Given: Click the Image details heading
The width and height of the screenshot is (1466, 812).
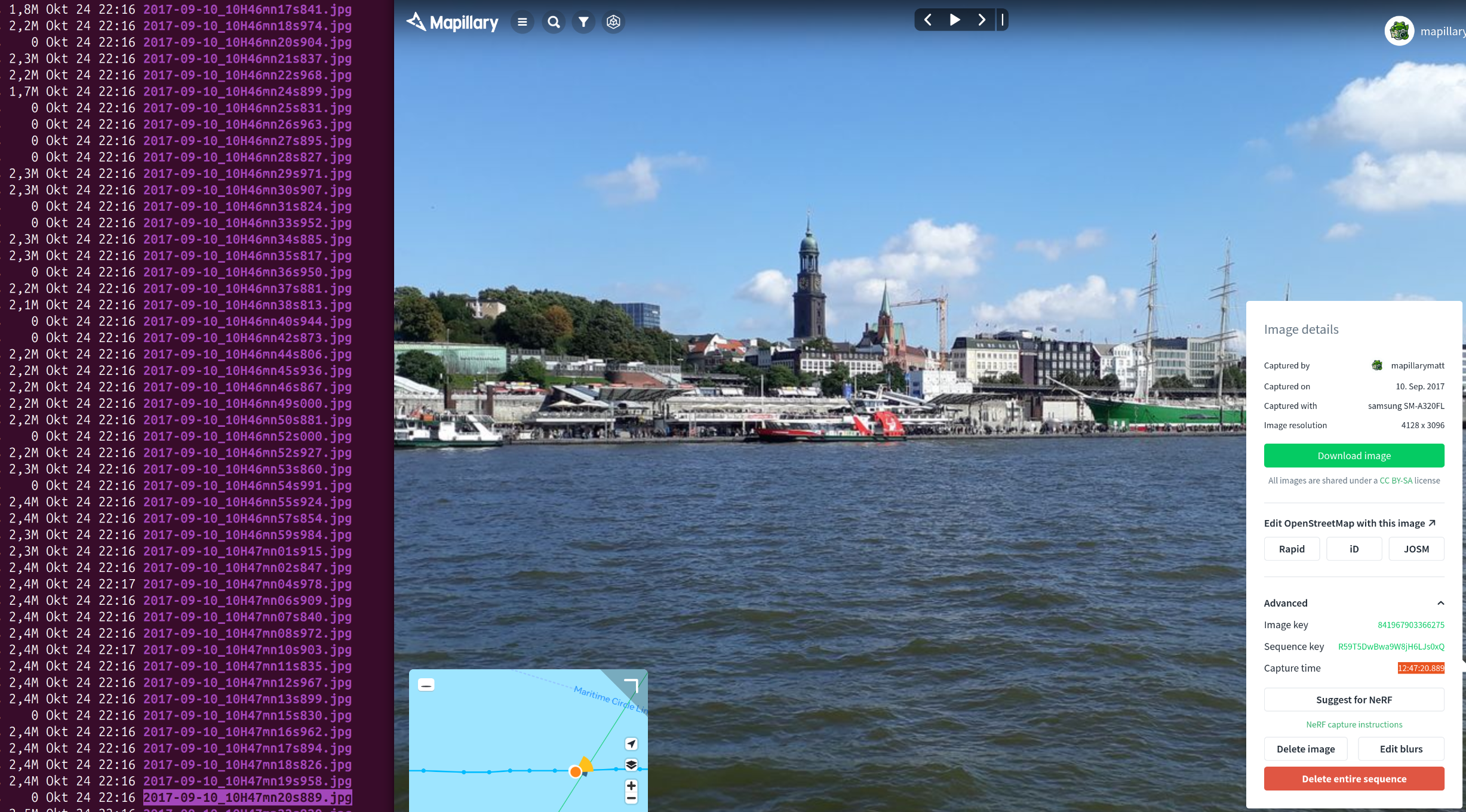Looking at the screenshot, I should [x=1301, y=330].
